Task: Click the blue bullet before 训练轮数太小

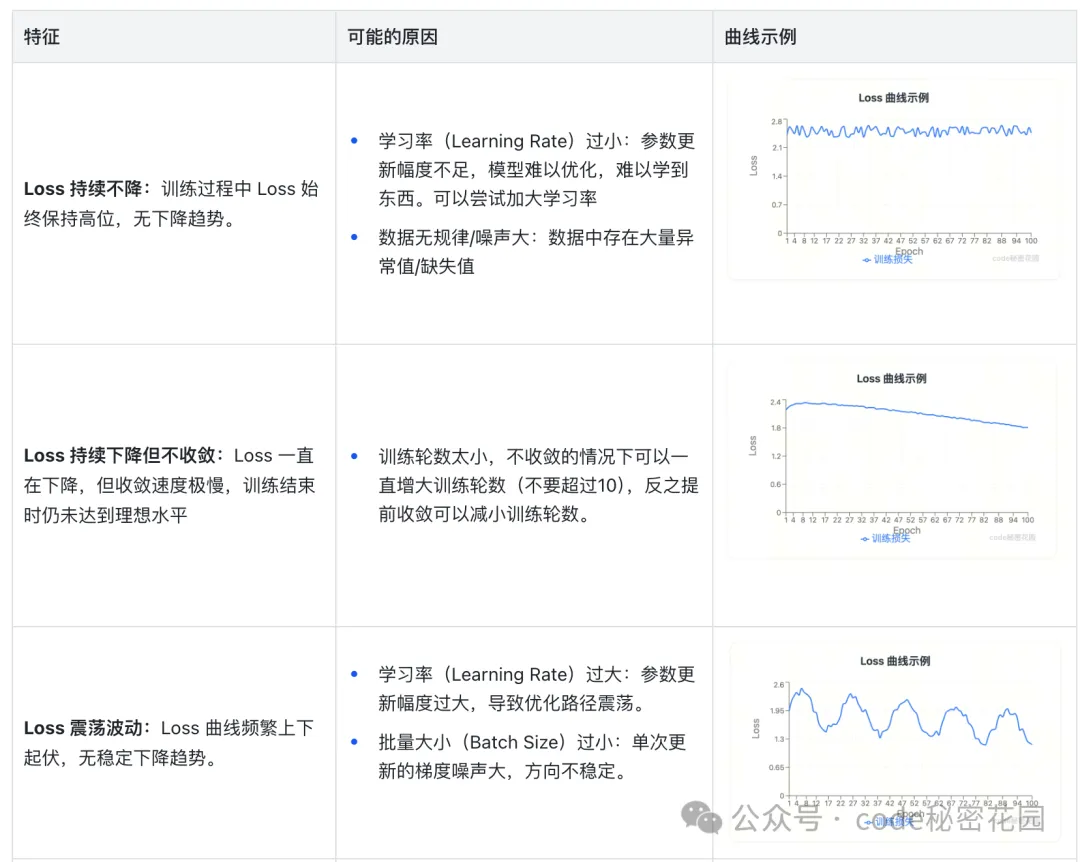Action: (353, 456)
